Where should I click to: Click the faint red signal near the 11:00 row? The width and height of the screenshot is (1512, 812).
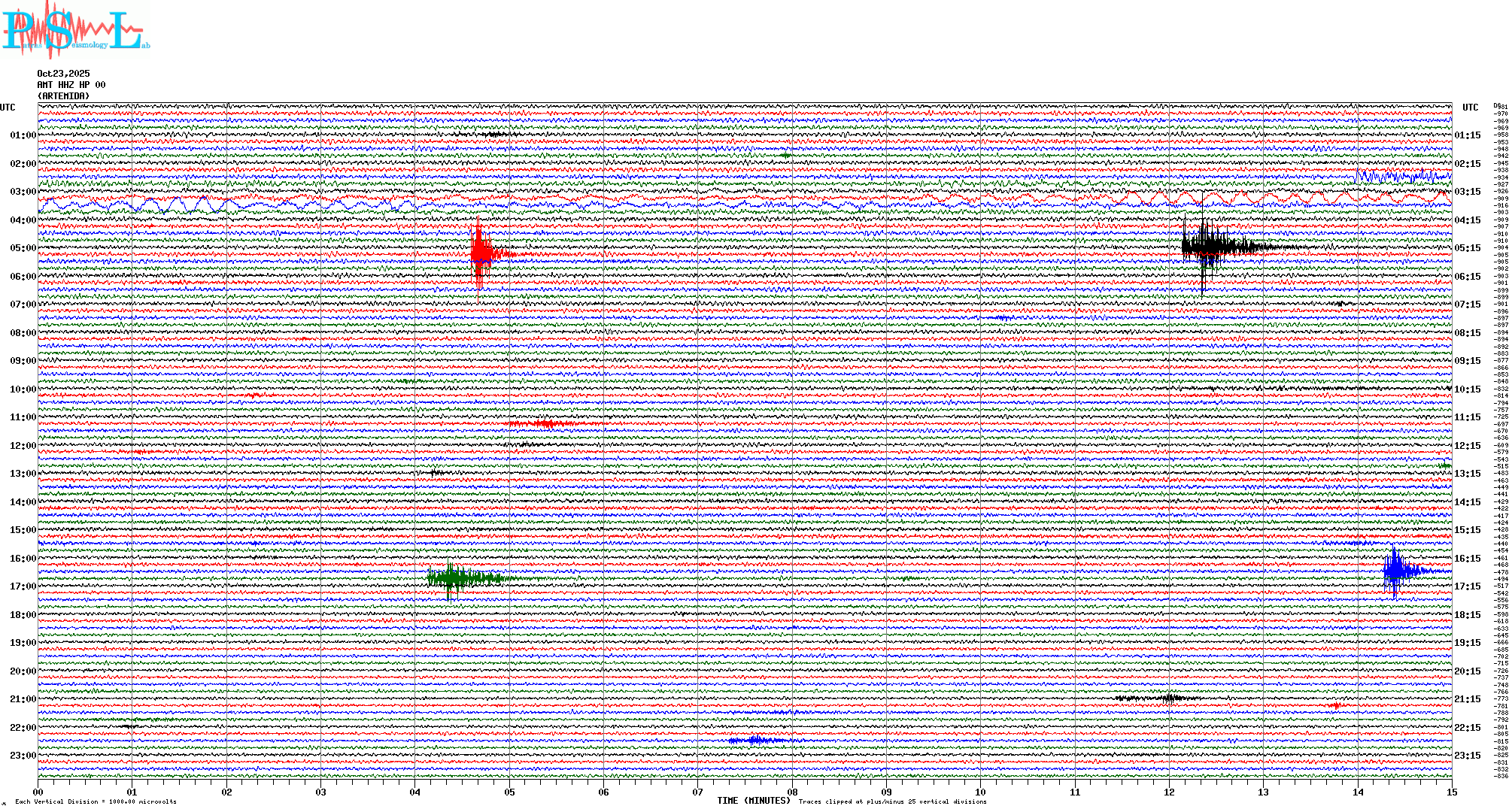coord(545,424)
